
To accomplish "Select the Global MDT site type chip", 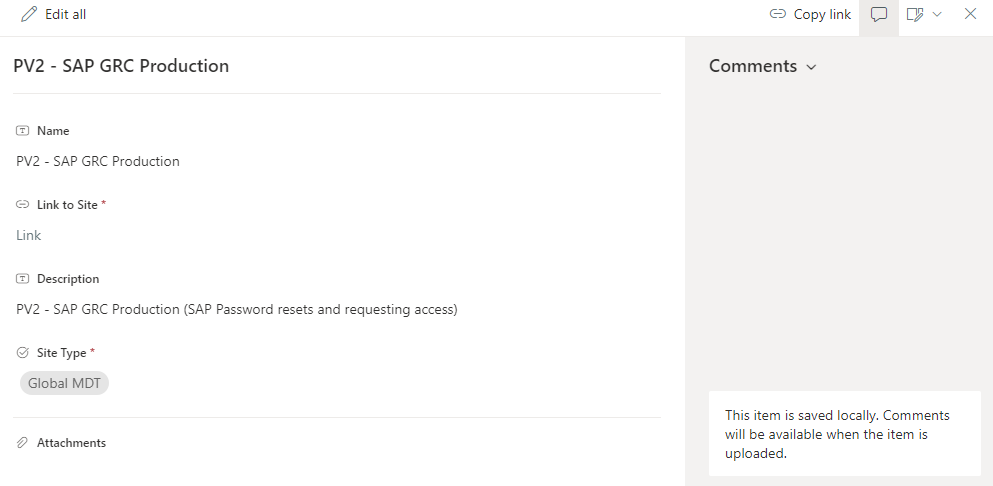I will pos(64,383).
